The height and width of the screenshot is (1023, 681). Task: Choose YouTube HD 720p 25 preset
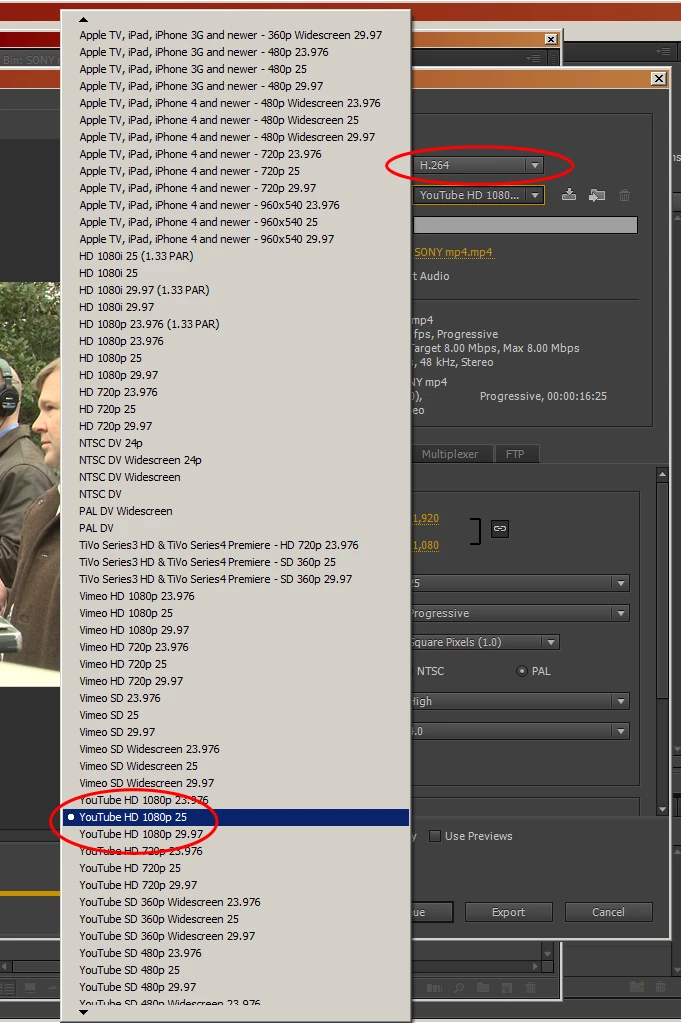(x=236, y=868)
